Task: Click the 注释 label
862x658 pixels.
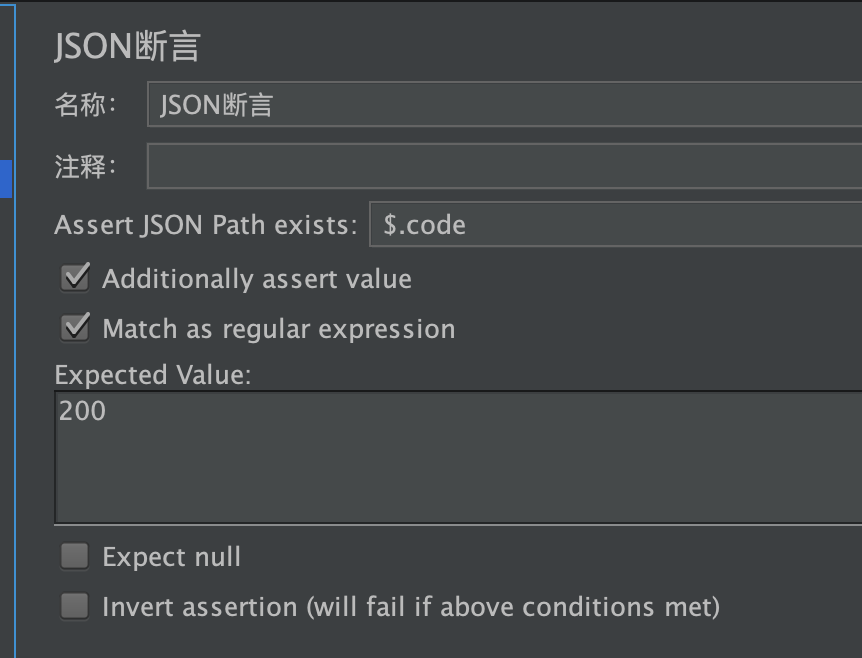Action: tap(85, 166)
